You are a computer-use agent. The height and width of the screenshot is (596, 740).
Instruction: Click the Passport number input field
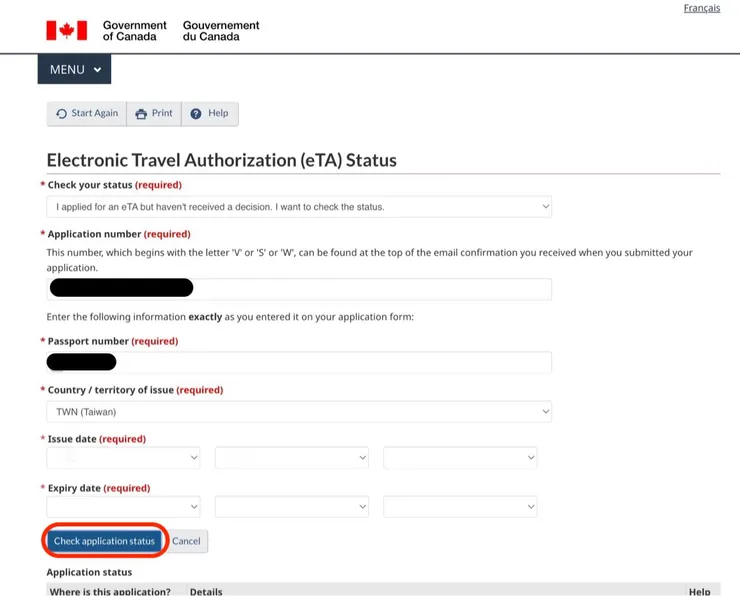click(299, 362)
